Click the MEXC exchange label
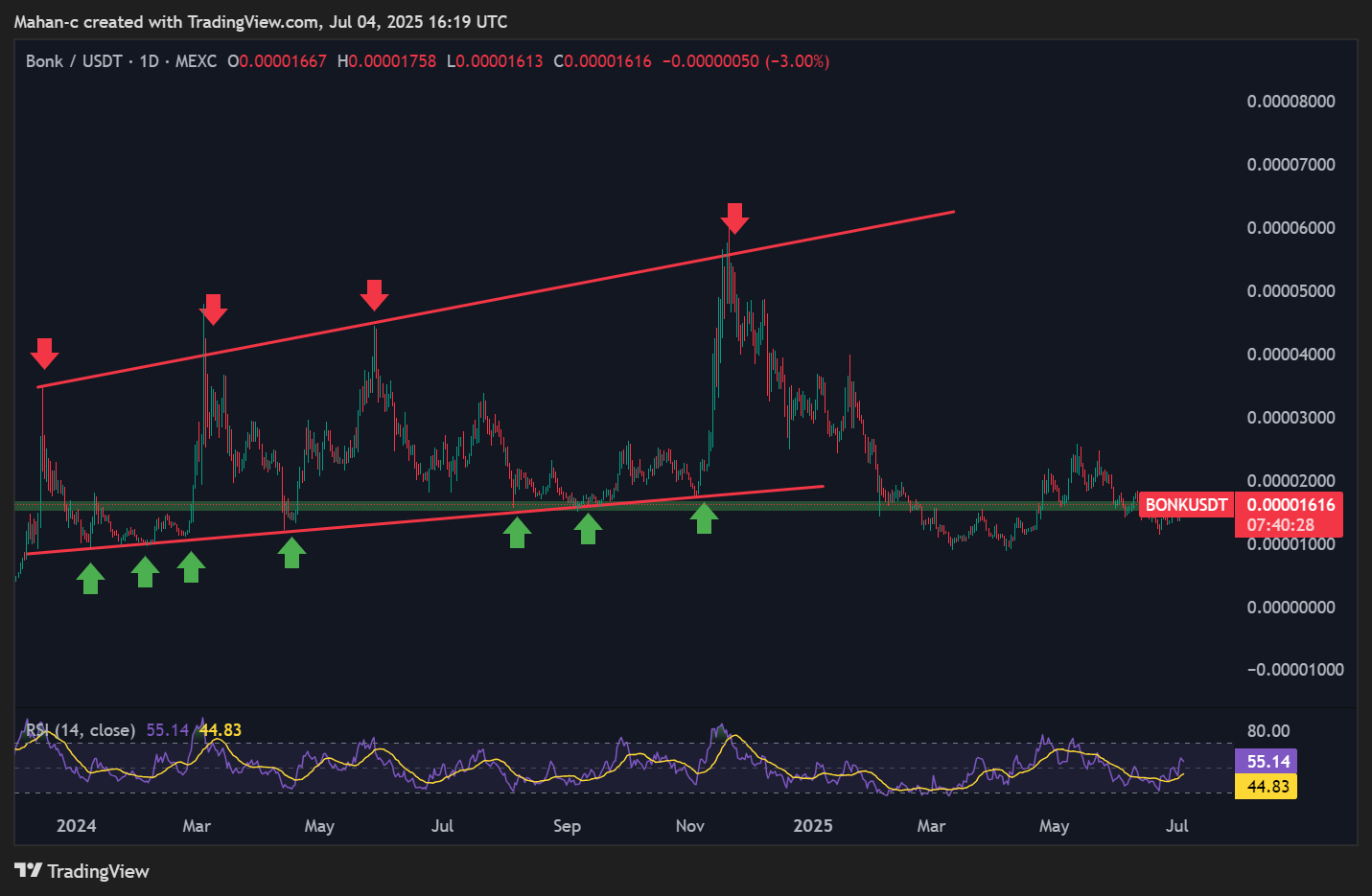This screenshot has height=896, width=1372. pyautogui.click(x=196, y=61)
